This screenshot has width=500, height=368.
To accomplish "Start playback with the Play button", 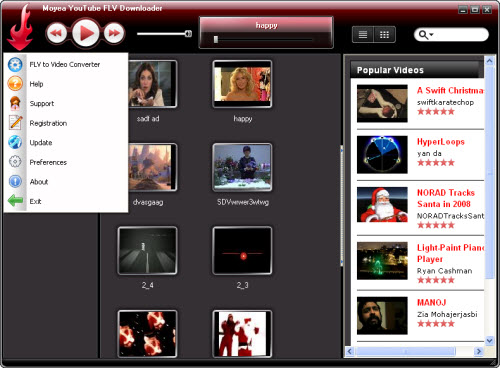I will 86,33.
